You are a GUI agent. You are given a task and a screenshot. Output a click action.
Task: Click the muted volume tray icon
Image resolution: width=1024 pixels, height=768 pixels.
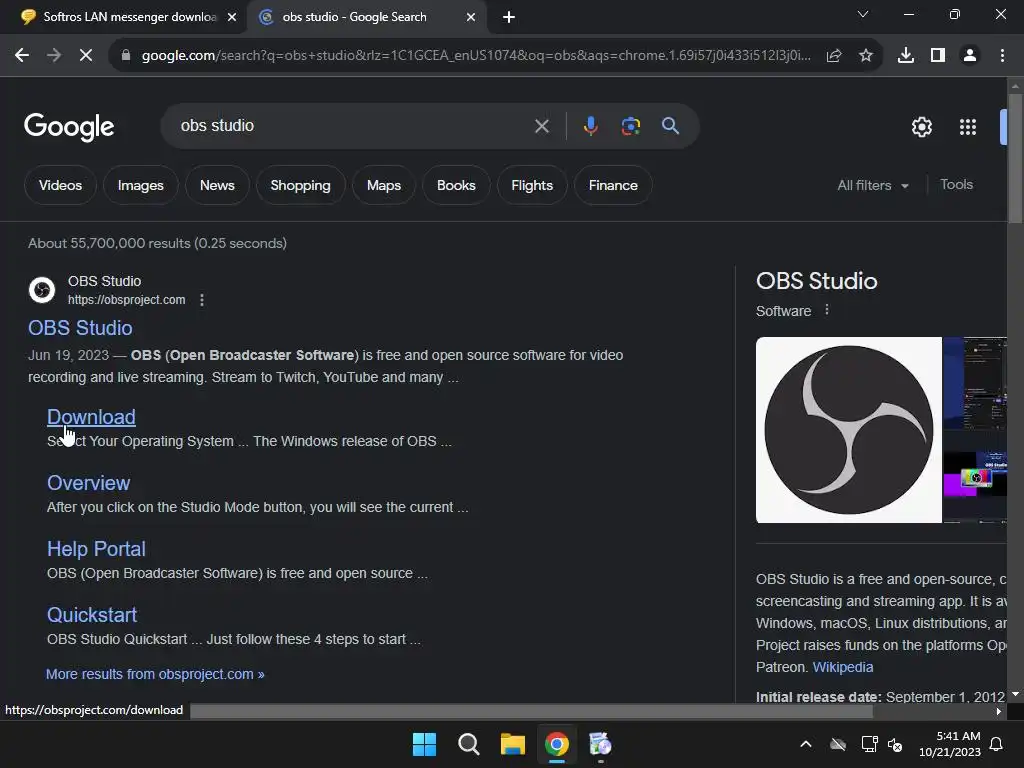coord(895,744)
